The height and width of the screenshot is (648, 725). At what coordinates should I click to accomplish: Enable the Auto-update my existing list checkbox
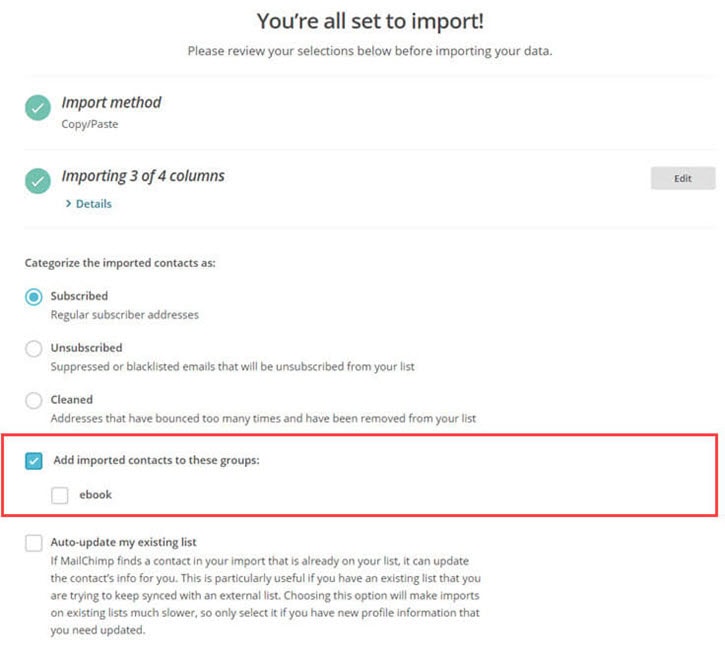coord(34,543)
